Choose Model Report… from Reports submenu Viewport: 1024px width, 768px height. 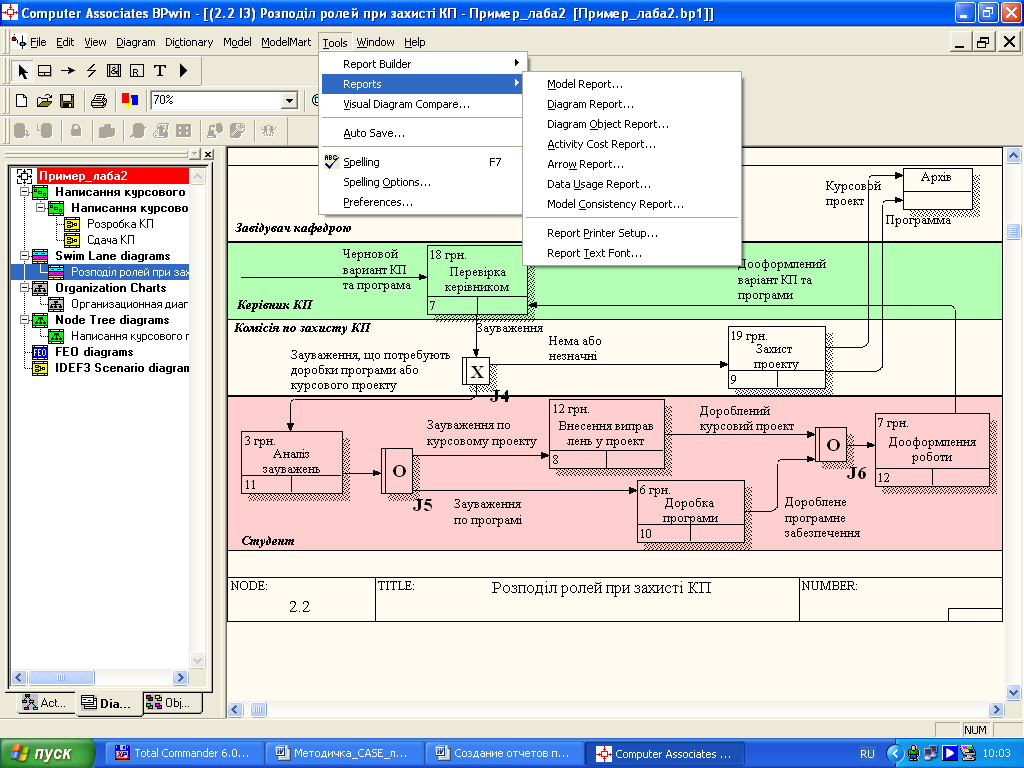584,84
